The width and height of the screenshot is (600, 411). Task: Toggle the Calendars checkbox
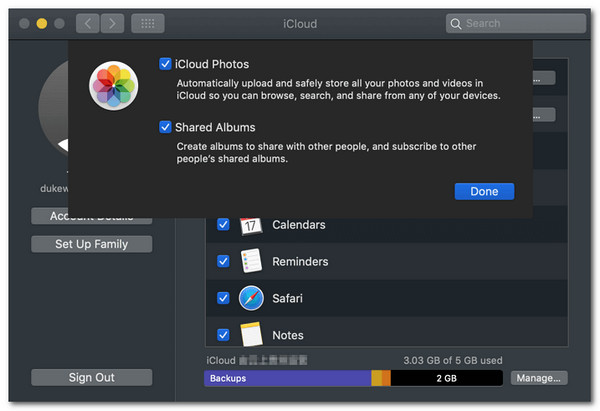coord(223,225)
